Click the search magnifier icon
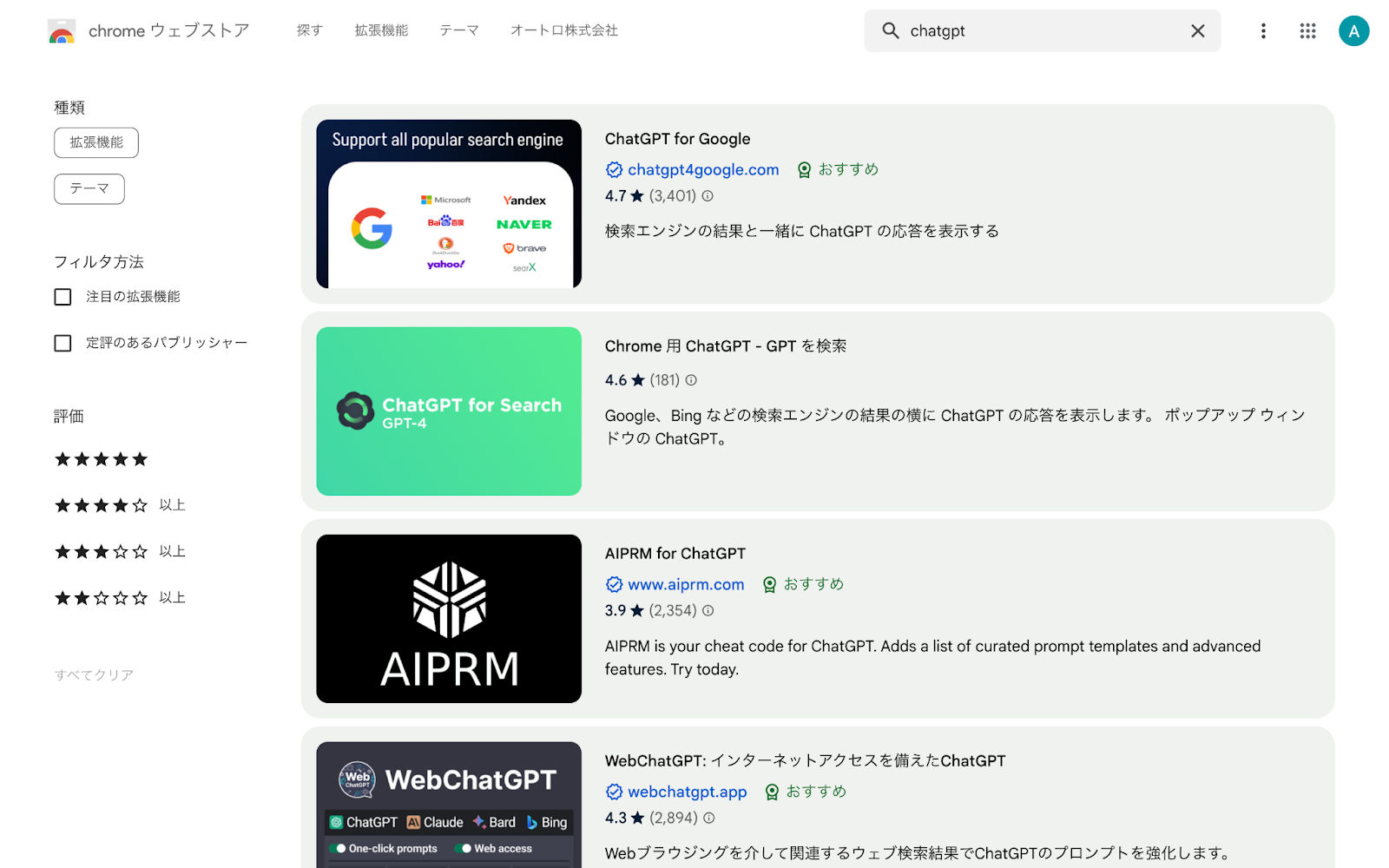1389x868 pixels. (891, 30)
